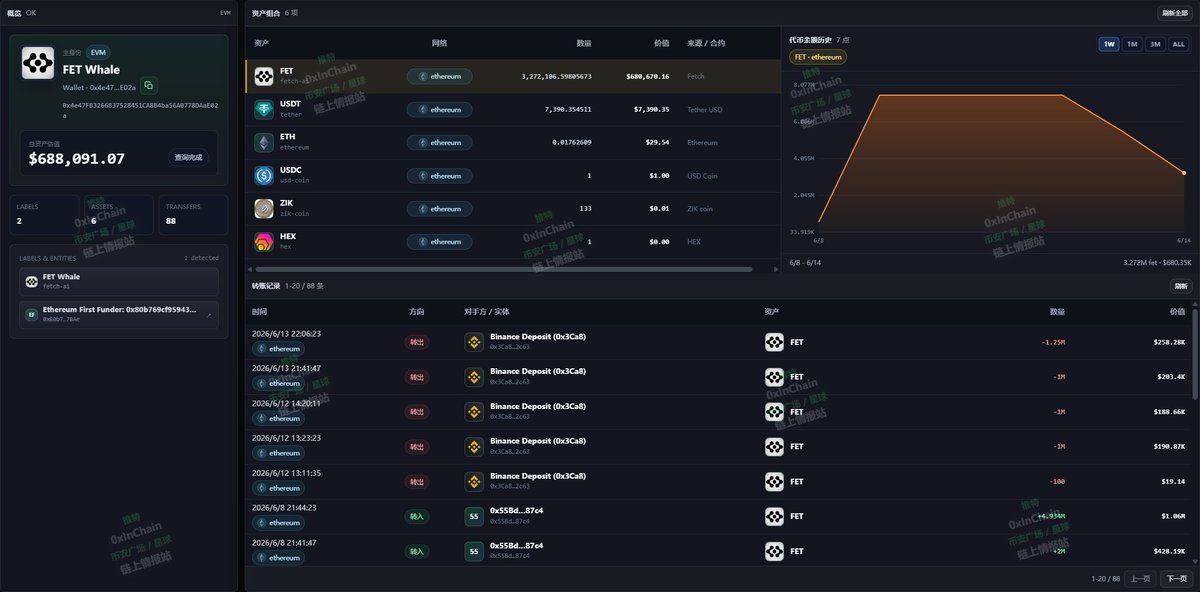
Task: Go to previous page with 上一页
Action: coord(1140,578)
